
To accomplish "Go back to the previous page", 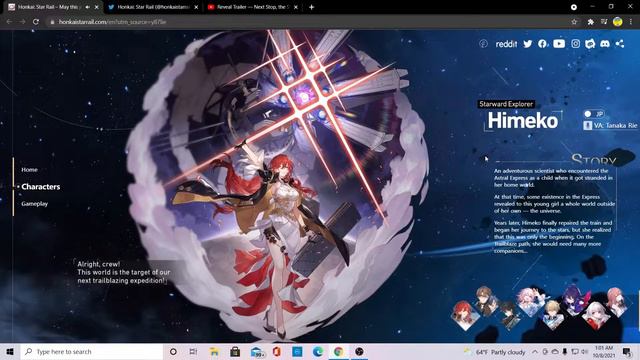I will pos(9,22).
